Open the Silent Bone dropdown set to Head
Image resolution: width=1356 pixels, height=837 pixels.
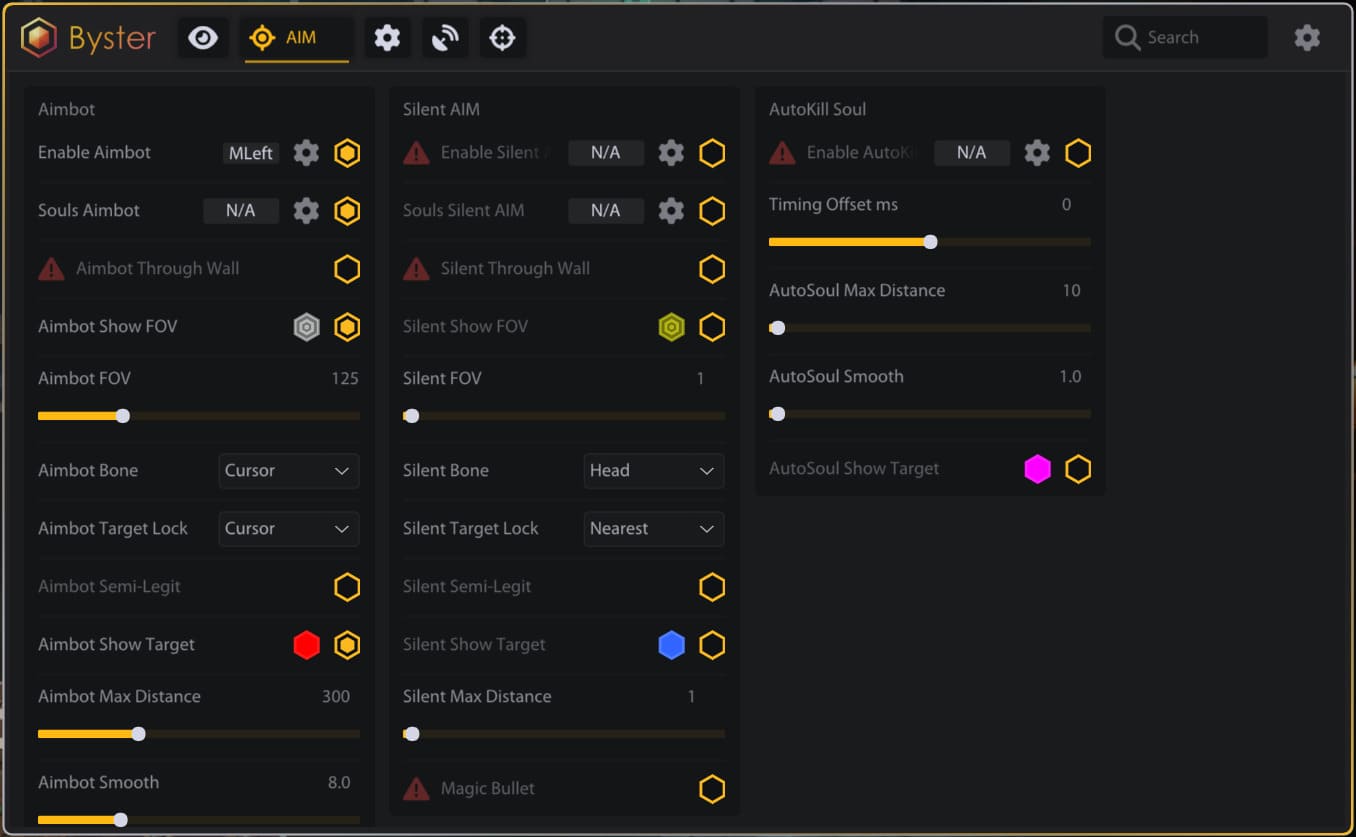pyautogui.click(x=653, y=471)
